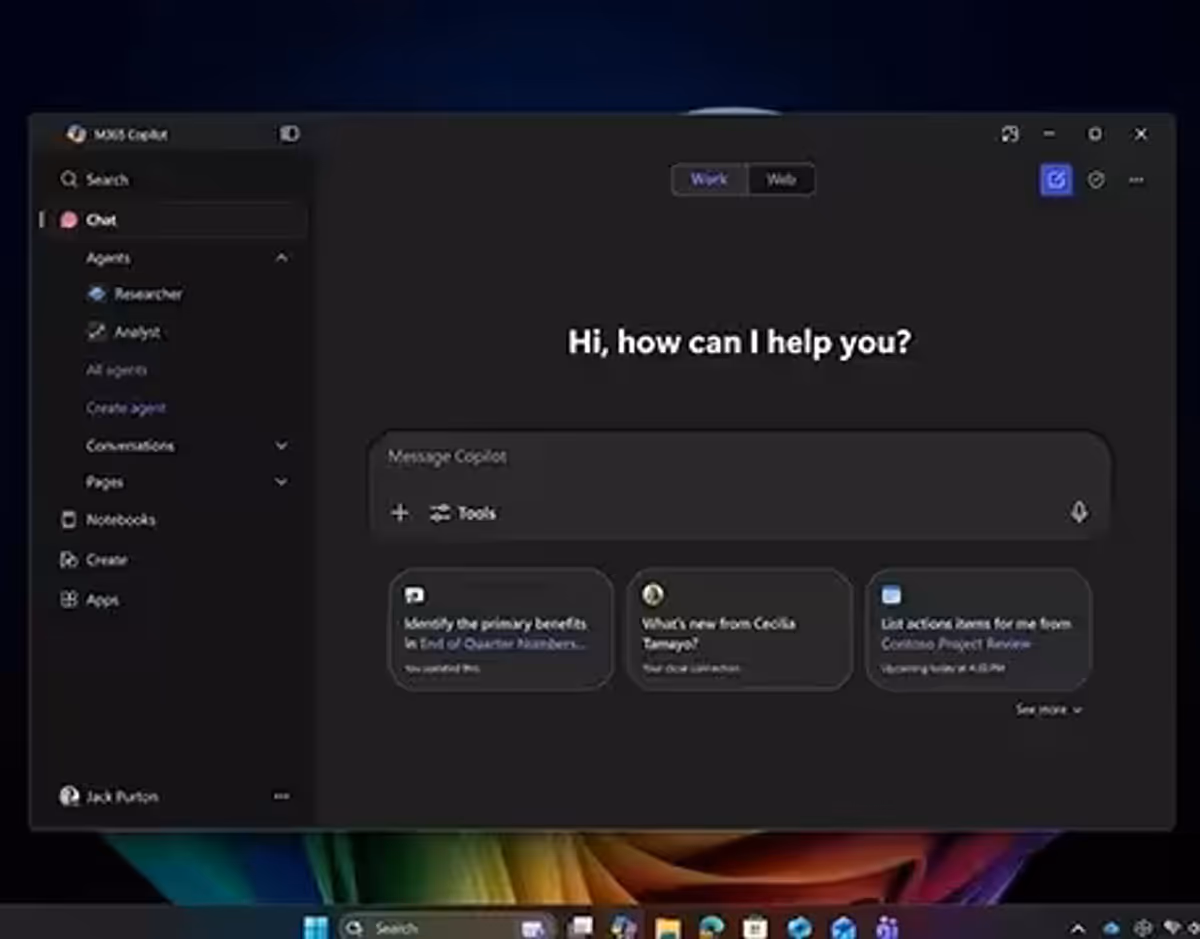Select the End of Quarter Numbers prompt card
The width and height of the screenshot is (1200, 939).
pyautogui.click(x=501, y=629)
